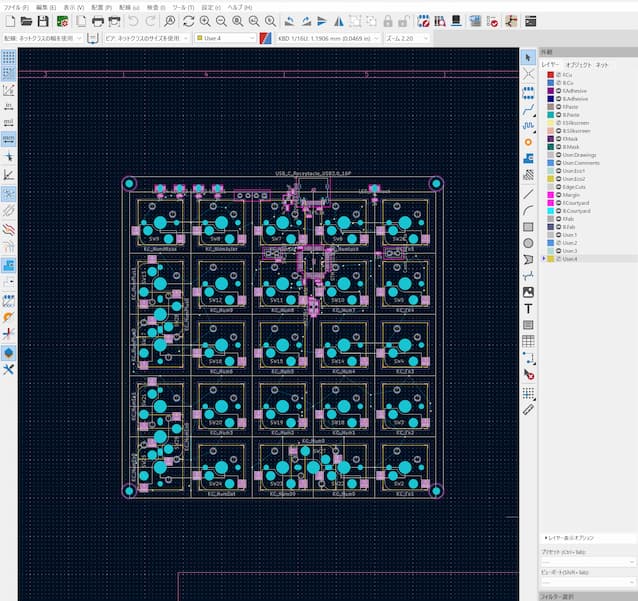Image resolution: width=638 pixels, height=601 pixels.
Task: Click the B.Cu layer color swatch
Action: [x=550, y=82]
